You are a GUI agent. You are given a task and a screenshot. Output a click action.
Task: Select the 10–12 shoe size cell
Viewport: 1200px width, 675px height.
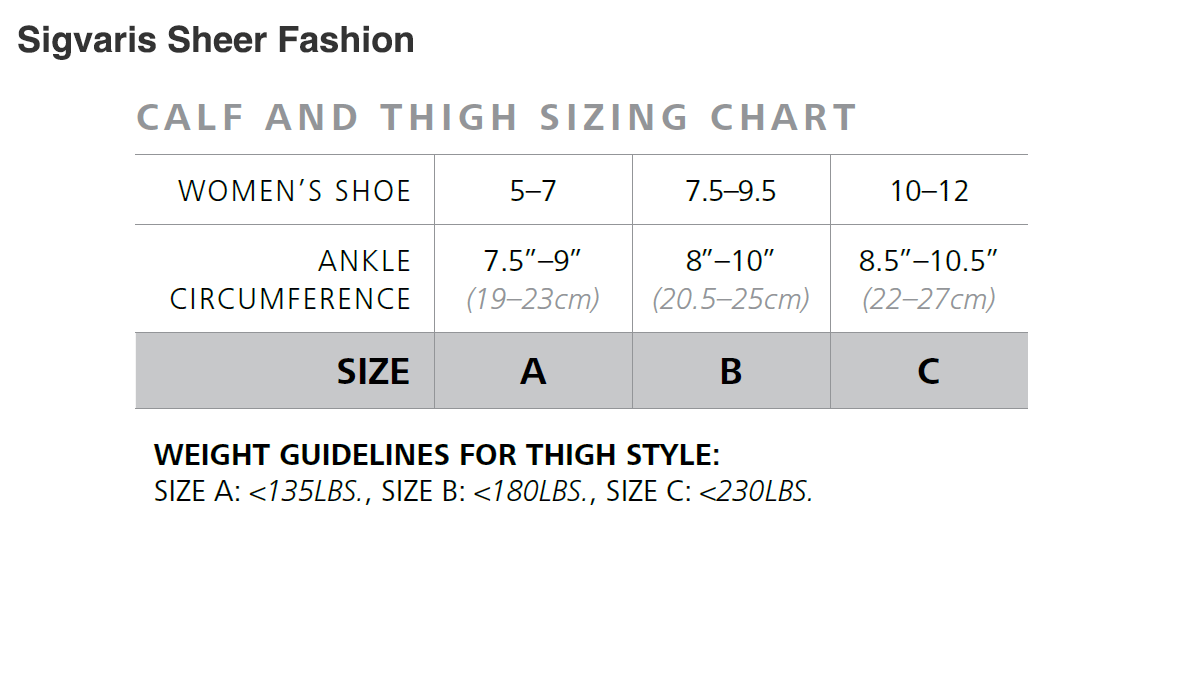coord(929,191)
